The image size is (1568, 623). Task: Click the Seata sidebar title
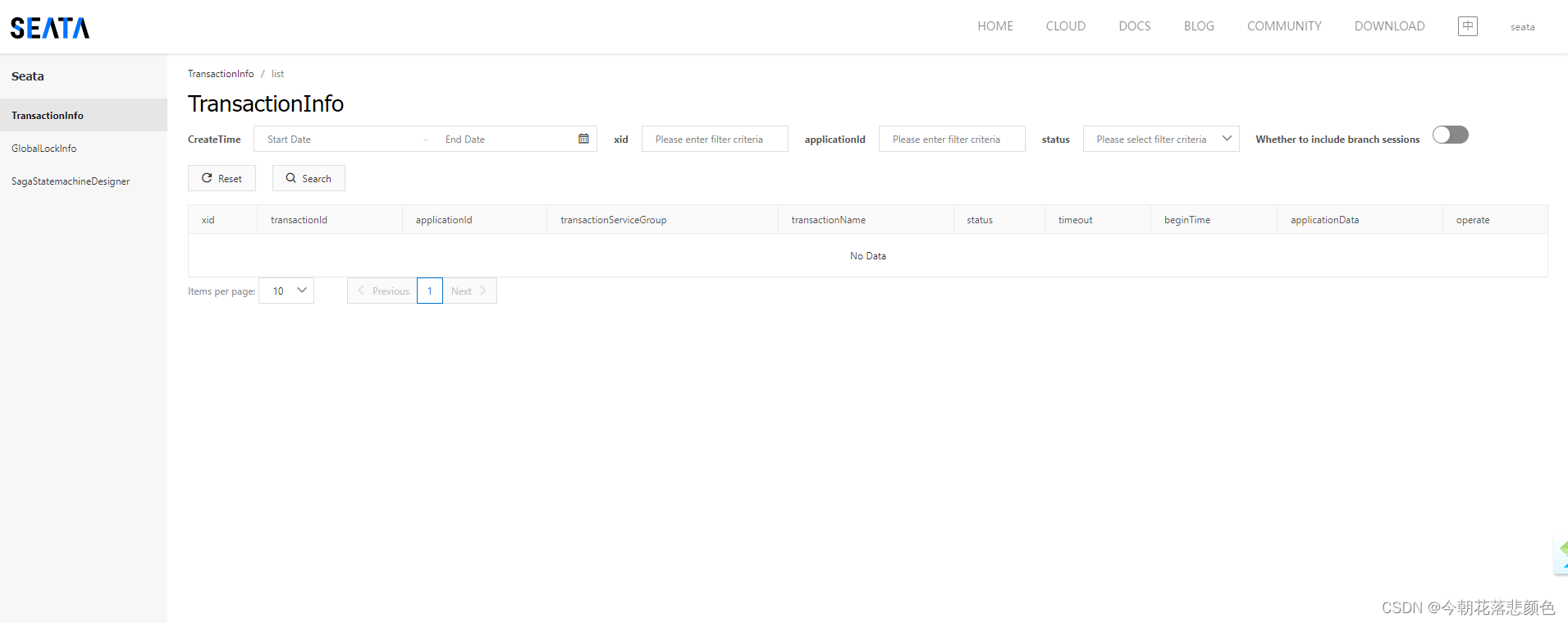[28, 76]
